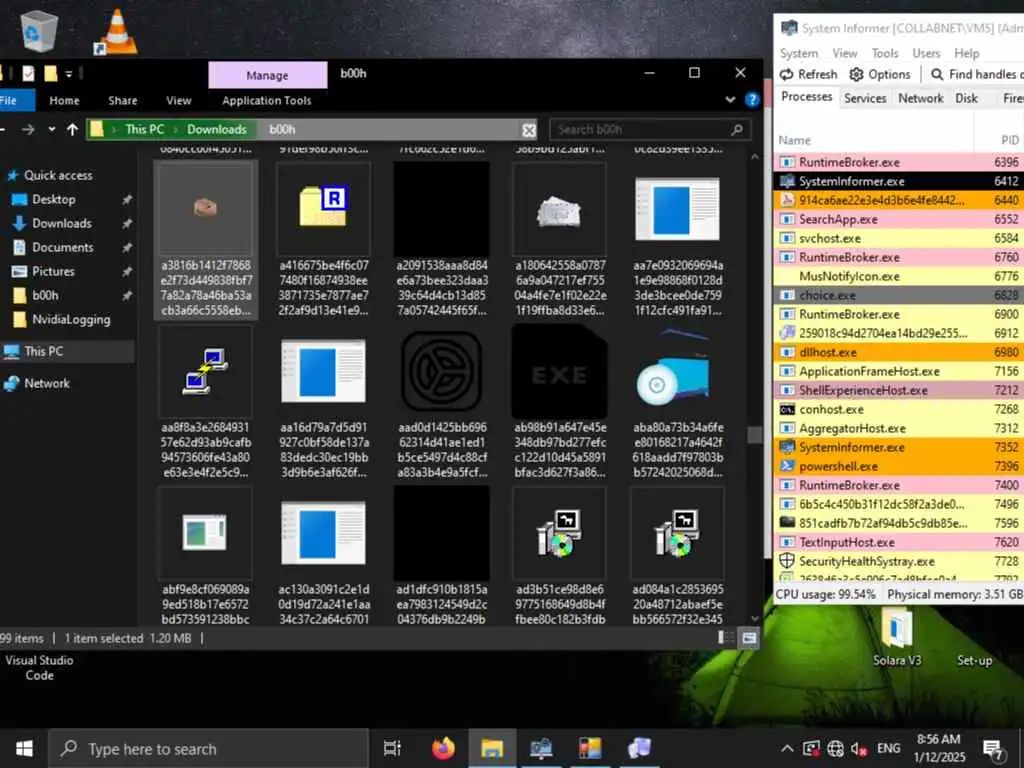
Task: Open the View menu in System Informer
Action: [844, 53]
